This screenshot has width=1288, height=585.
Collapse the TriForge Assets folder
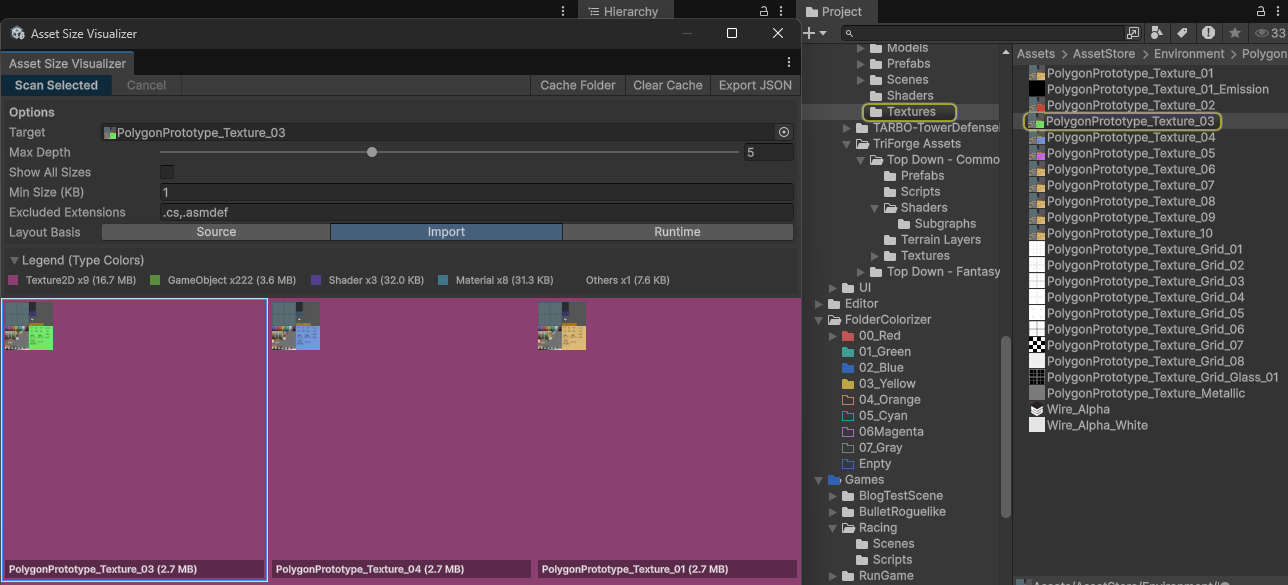(846, 143)
